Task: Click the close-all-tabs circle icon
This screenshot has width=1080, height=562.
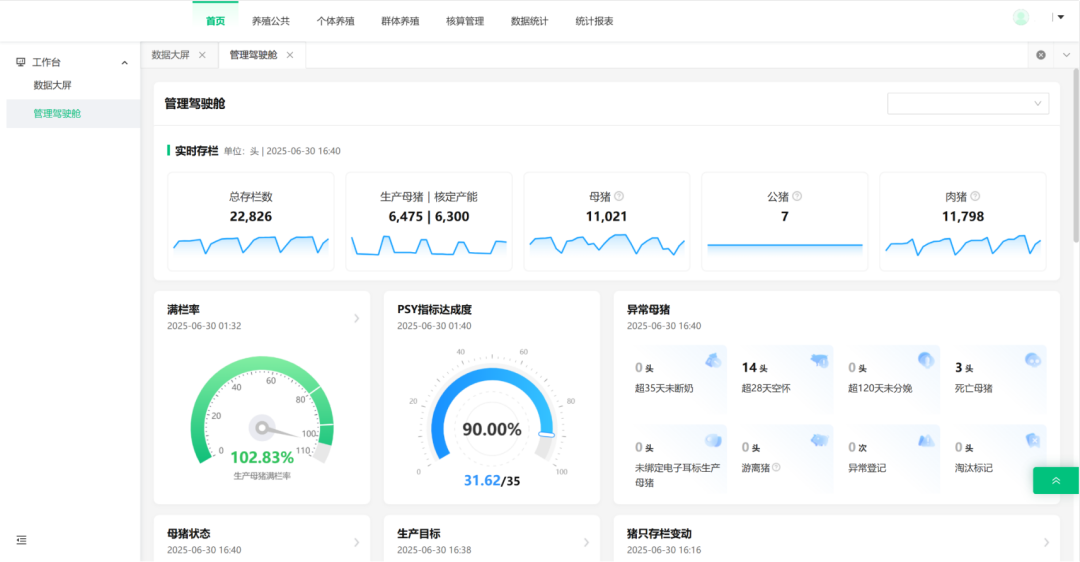Action: pyautogui.click(x=1041, y=55)
